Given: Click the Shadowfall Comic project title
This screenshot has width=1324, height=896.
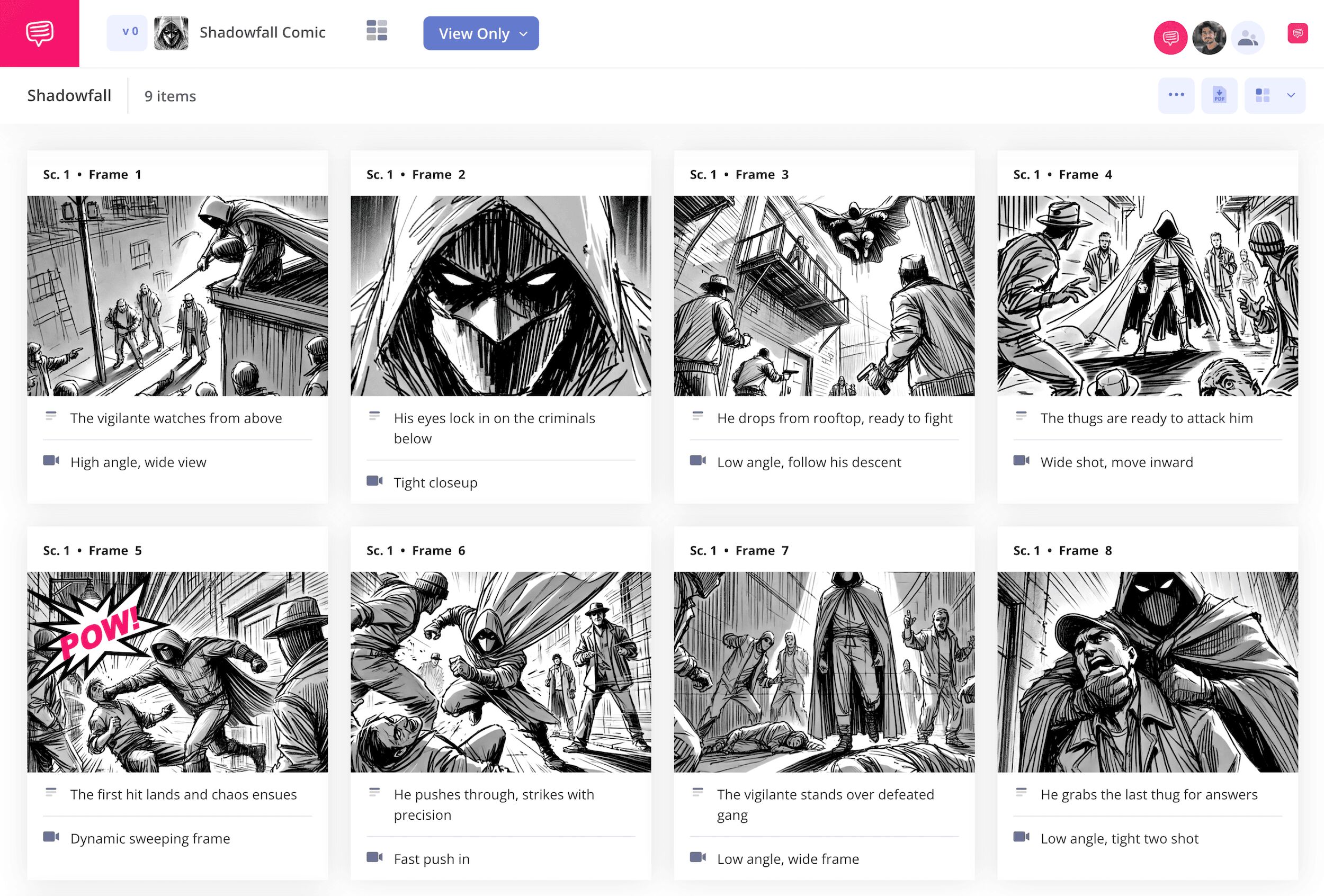Looking at the screenshot, I should tap(263, 32).
